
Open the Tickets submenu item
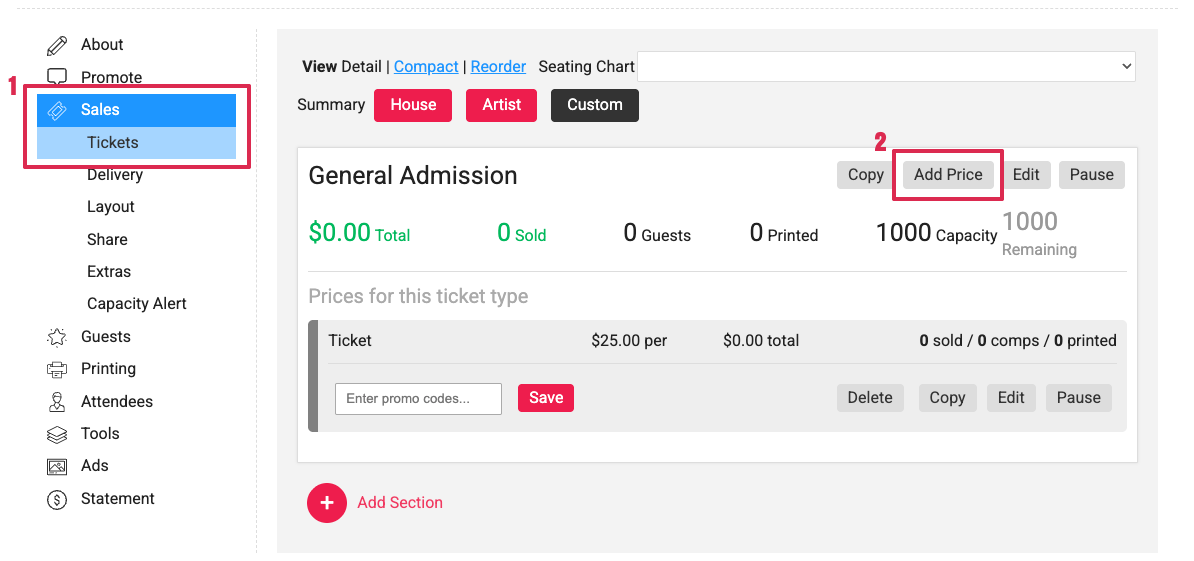112,143
